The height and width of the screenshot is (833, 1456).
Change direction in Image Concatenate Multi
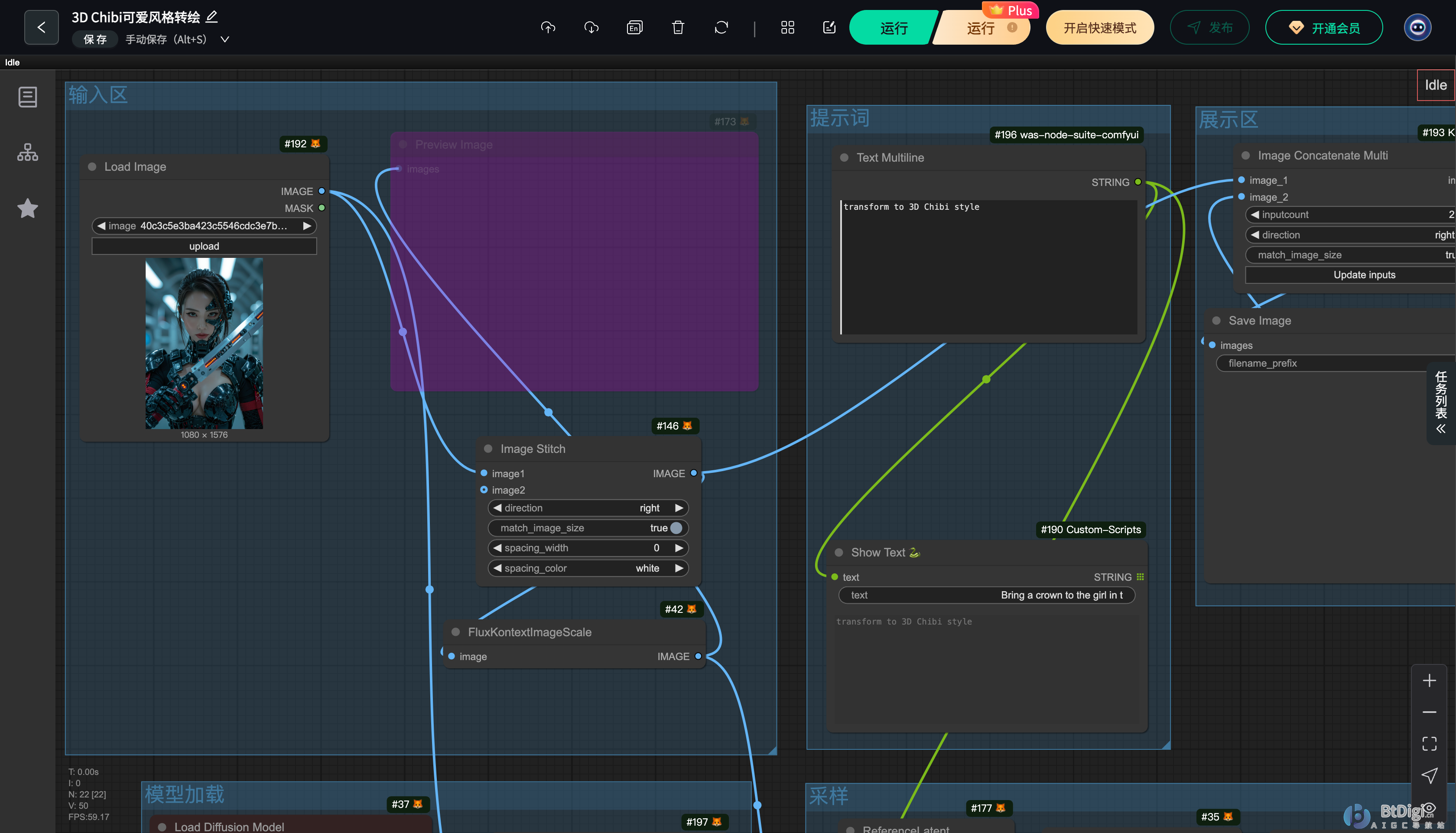pos(1351,234)
